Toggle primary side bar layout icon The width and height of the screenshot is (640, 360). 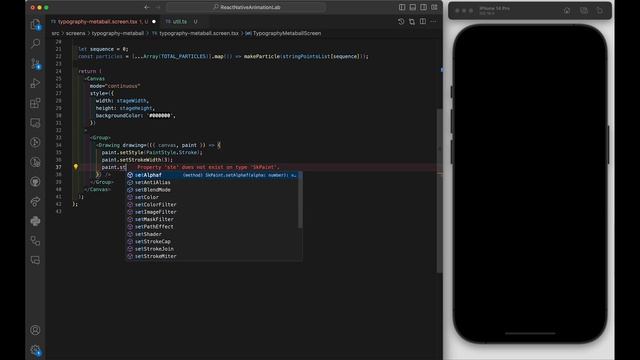tap(402, 7)
